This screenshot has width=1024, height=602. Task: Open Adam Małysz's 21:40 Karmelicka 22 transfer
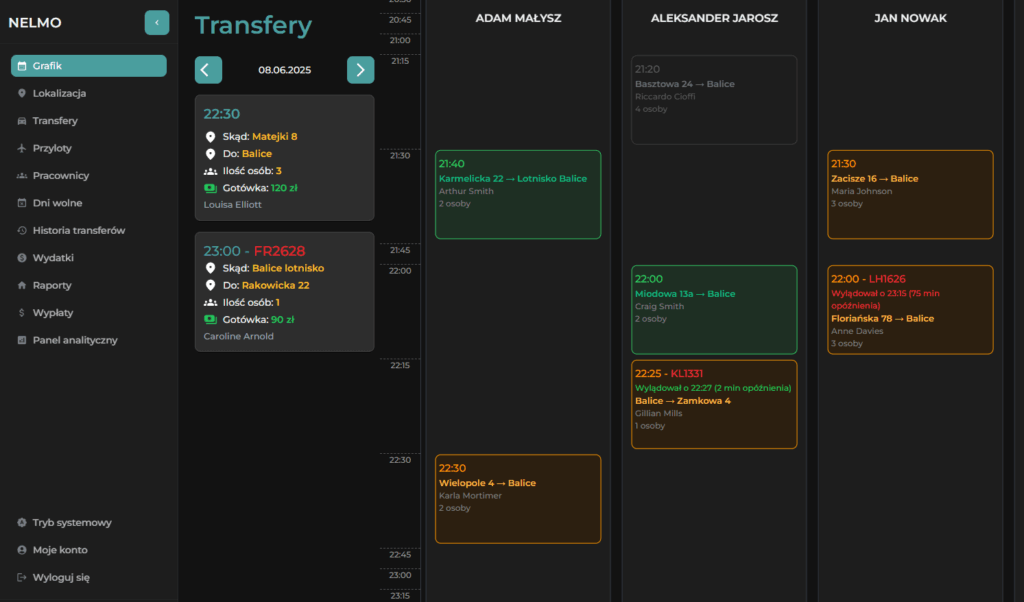[517, 195]
